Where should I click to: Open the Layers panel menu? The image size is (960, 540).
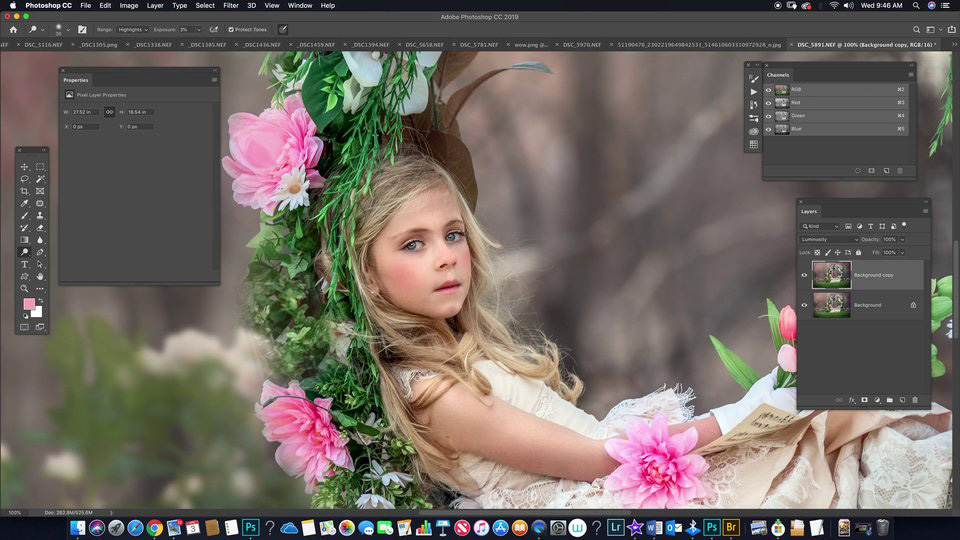(x=925, y=211)
